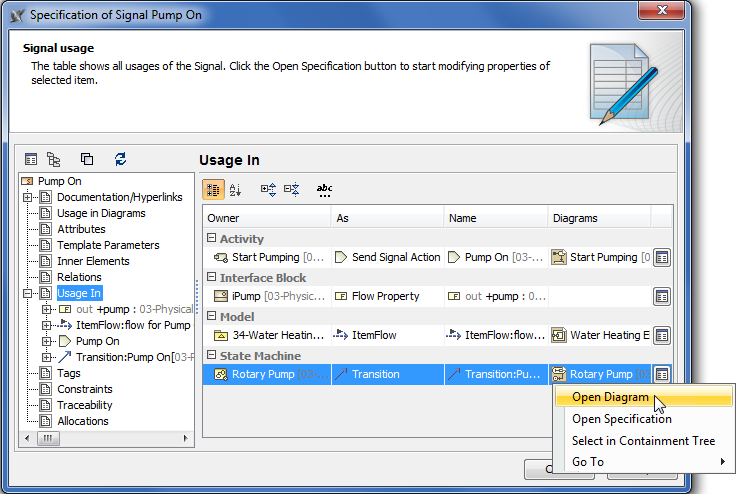Screen dimensions: 736x494
Task: Select Inner Elements tree item
Action: click(93, 261)
